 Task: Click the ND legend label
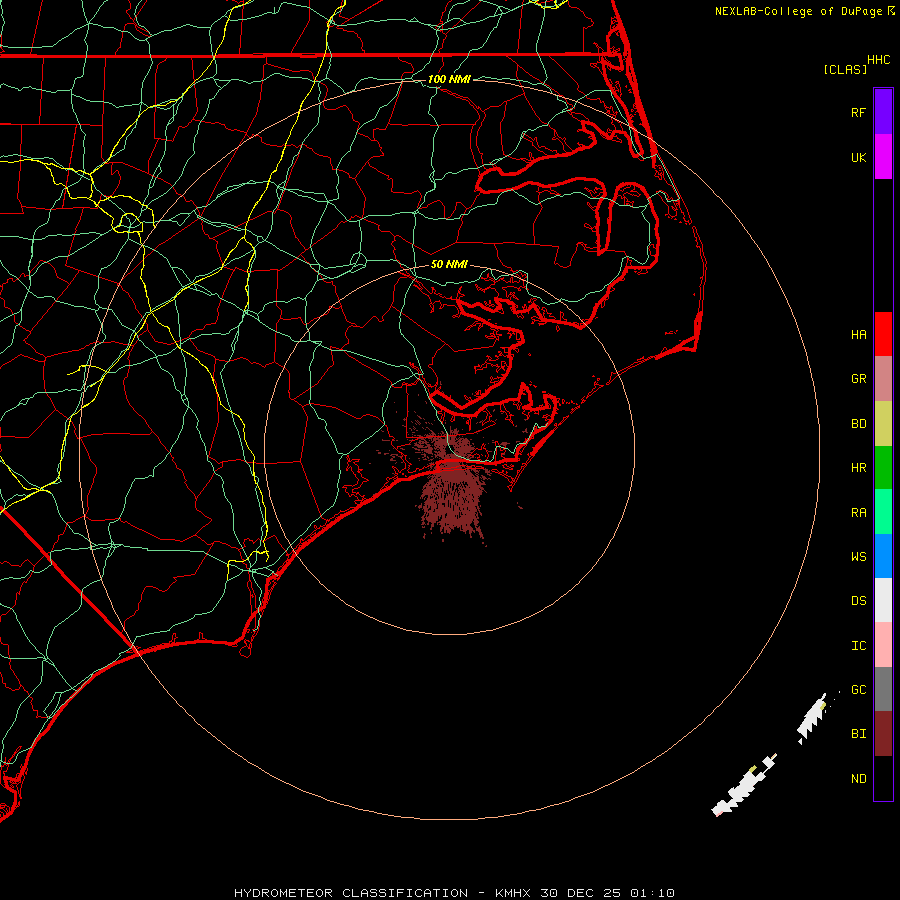858,778
